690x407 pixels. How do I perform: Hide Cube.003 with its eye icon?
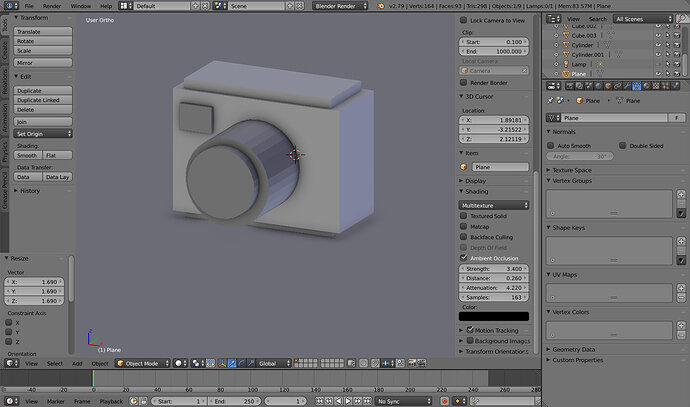(x=658, y=35)
